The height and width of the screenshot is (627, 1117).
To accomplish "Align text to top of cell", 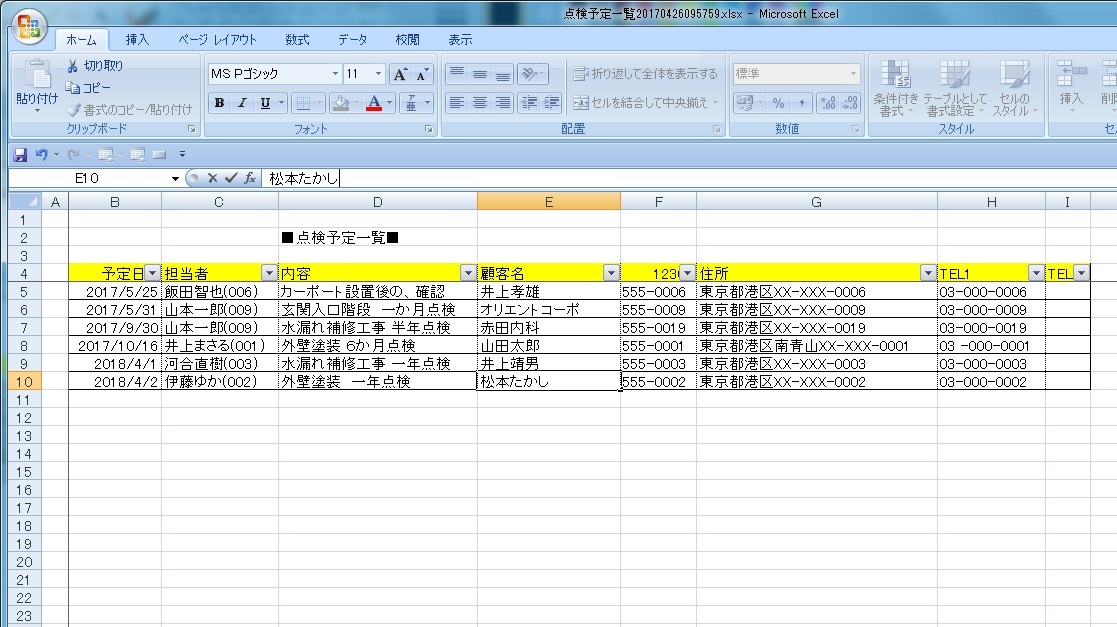I will tap(457, 74).
